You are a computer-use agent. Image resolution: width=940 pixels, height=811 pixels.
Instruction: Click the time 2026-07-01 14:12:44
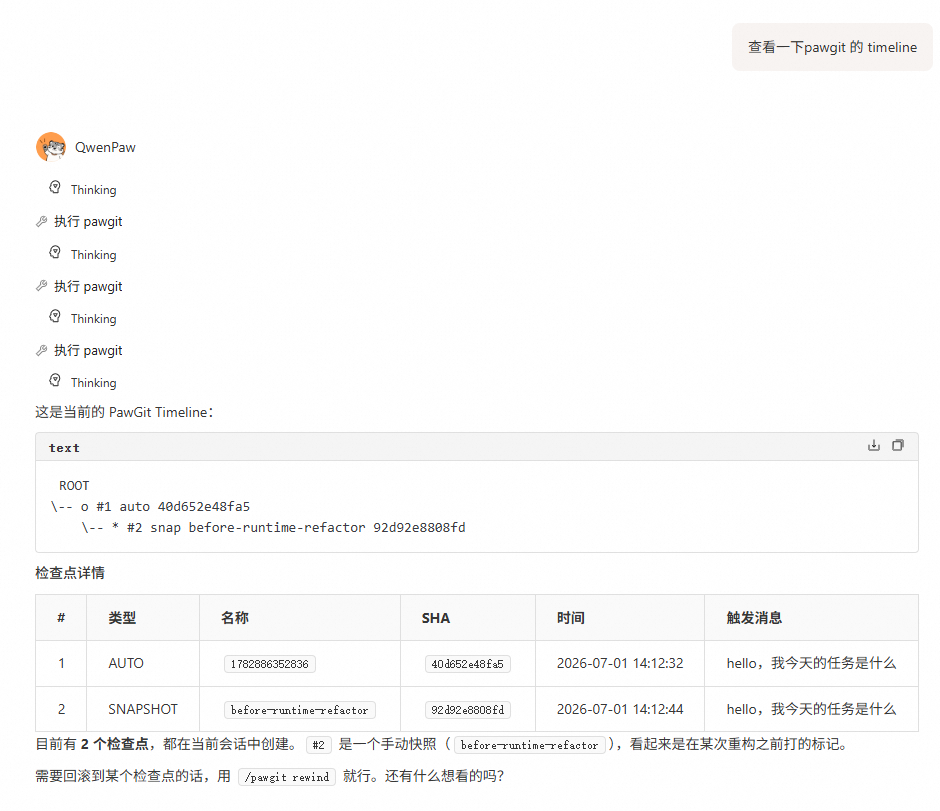[620, 710]
